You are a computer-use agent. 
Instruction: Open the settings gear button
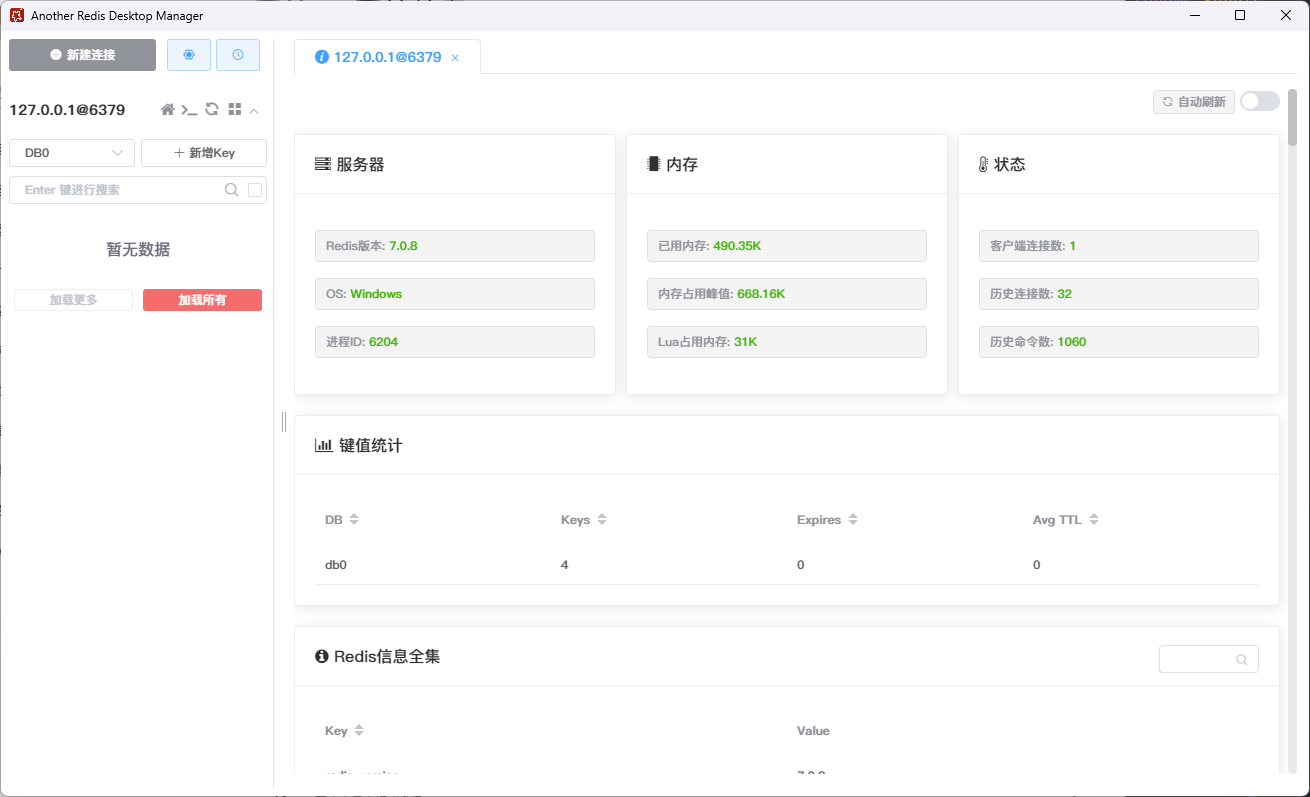coord(189,55)
